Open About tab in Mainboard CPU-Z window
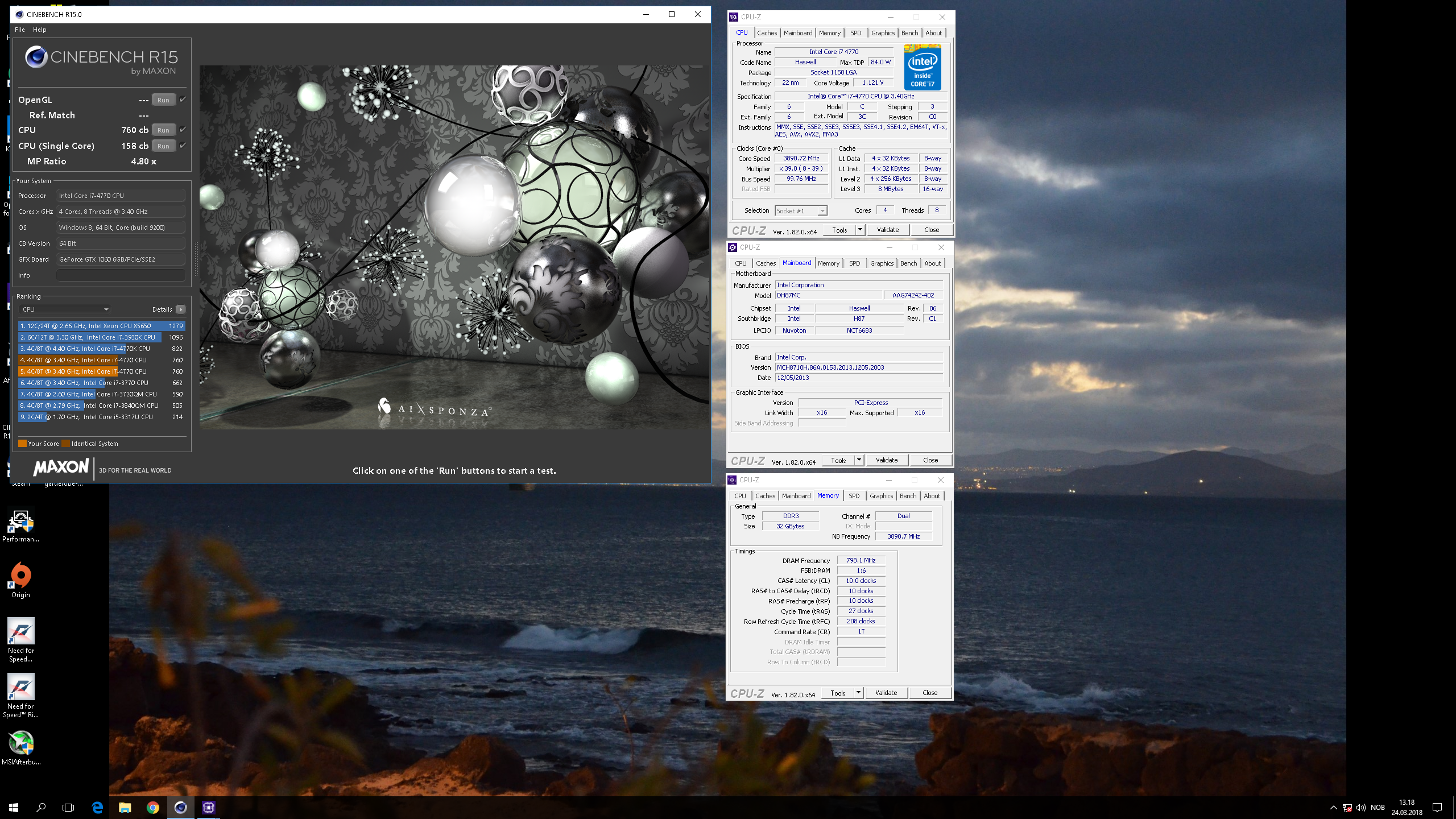The height and width of the screenshot is (819, 1456). coord(932,263)
